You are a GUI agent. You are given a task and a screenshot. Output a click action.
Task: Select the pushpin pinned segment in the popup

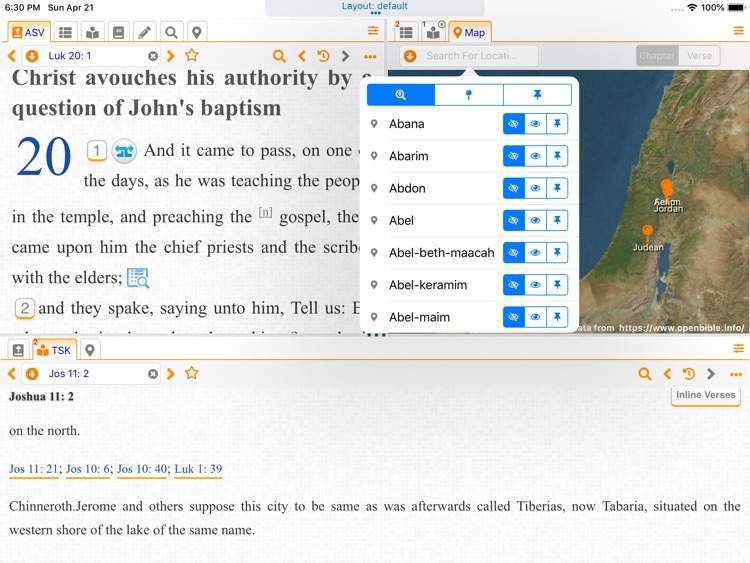pos(537,95)
